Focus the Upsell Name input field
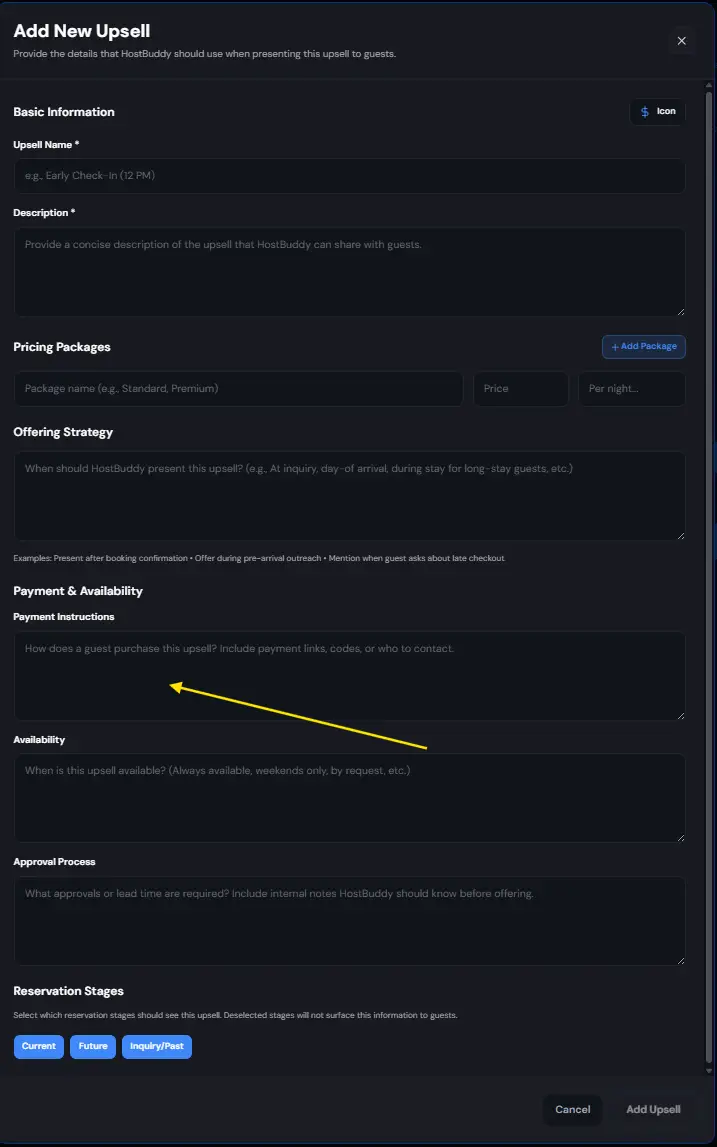717x1147 pixels. coord(349,176)
